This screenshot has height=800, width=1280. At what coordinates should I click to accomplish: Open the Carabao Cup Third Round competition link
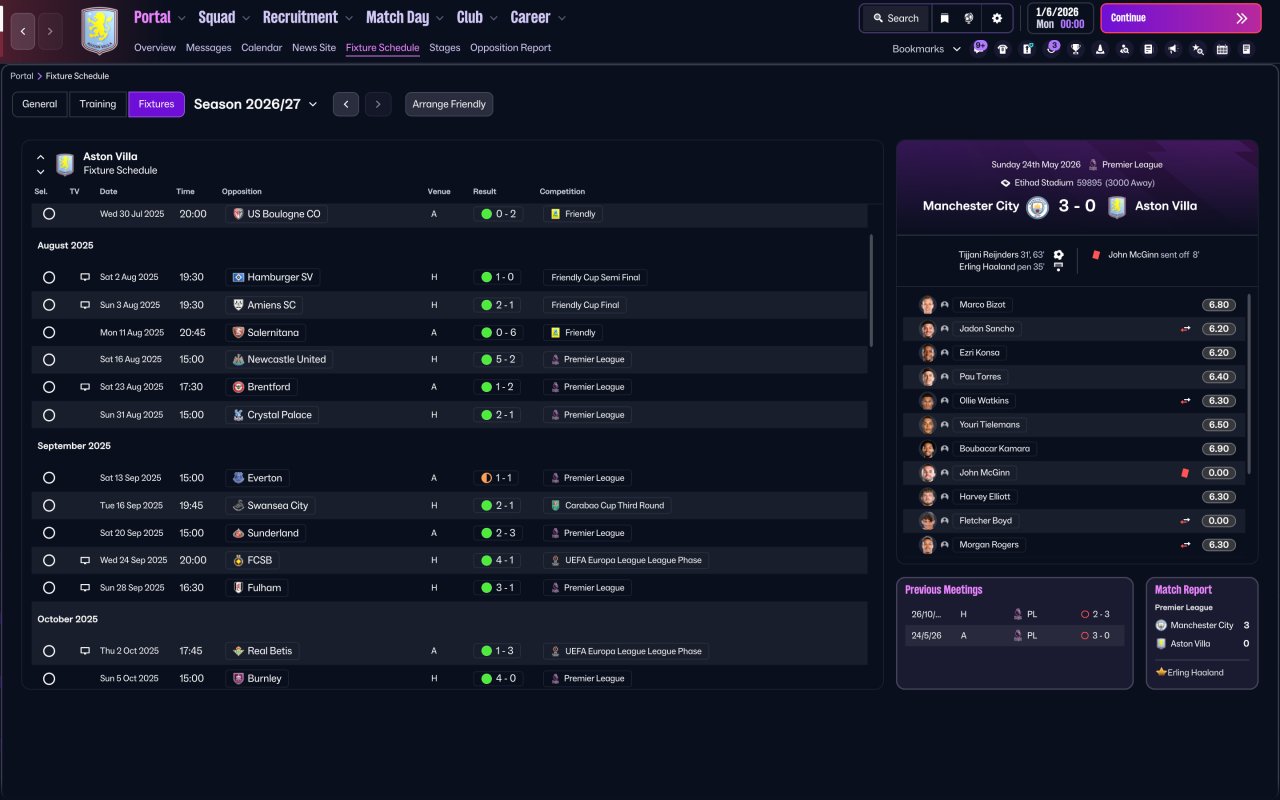607,506
